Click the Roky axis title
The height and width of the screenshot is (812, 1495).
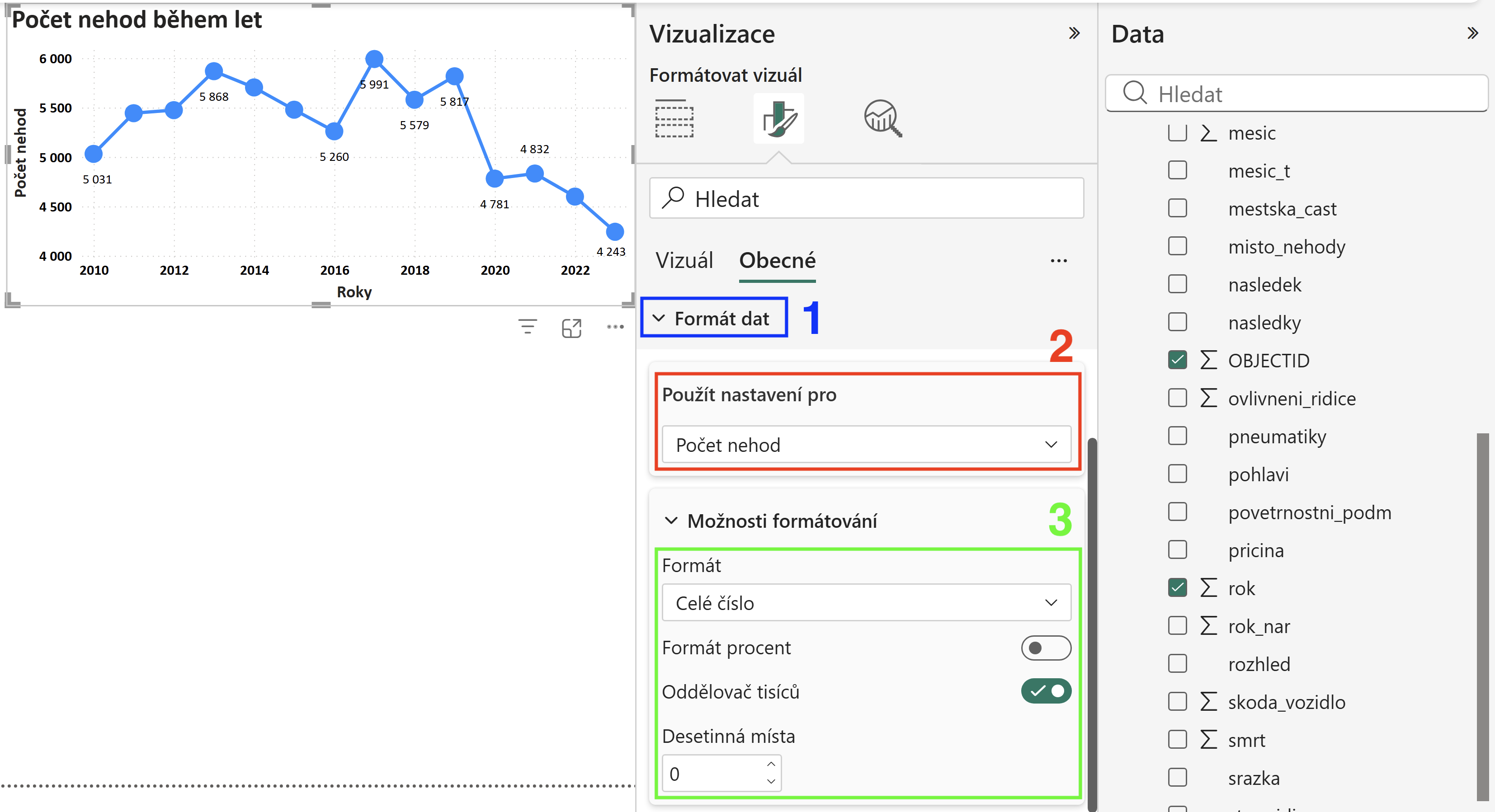coord(354,292)
